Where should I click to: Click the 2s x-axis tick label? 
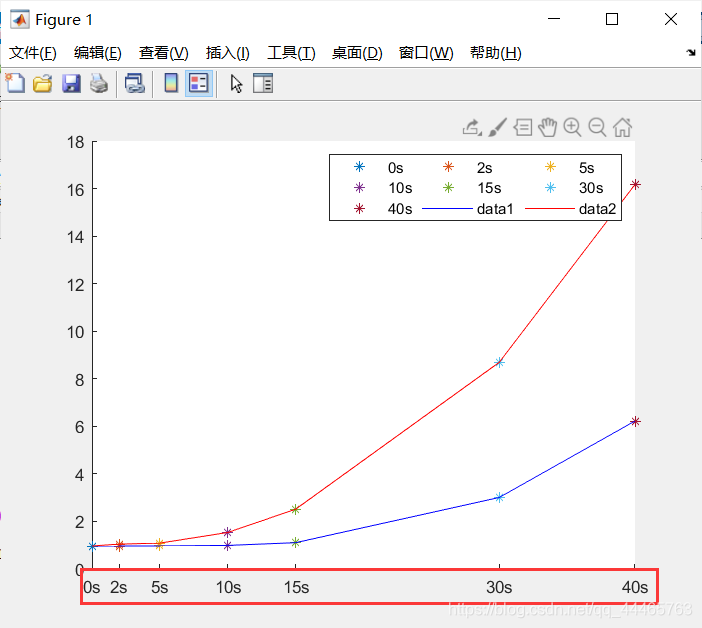pos(119,587)
